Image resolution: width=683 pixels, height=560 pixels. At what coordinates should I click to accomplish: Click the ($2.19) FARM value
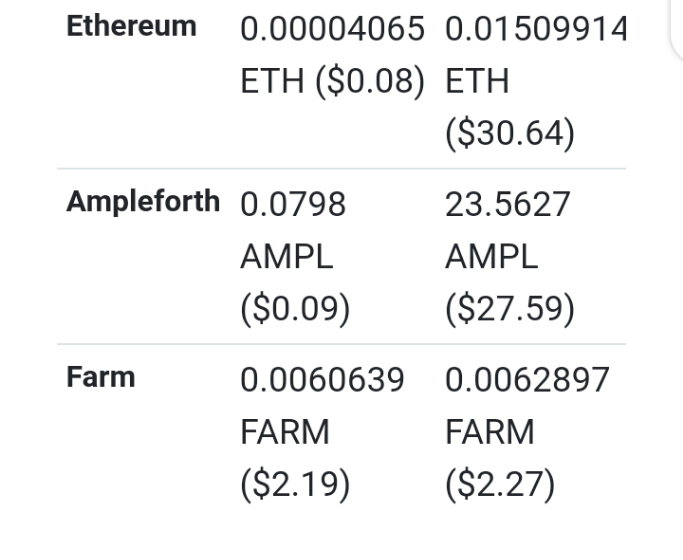(x=295, y=485)
